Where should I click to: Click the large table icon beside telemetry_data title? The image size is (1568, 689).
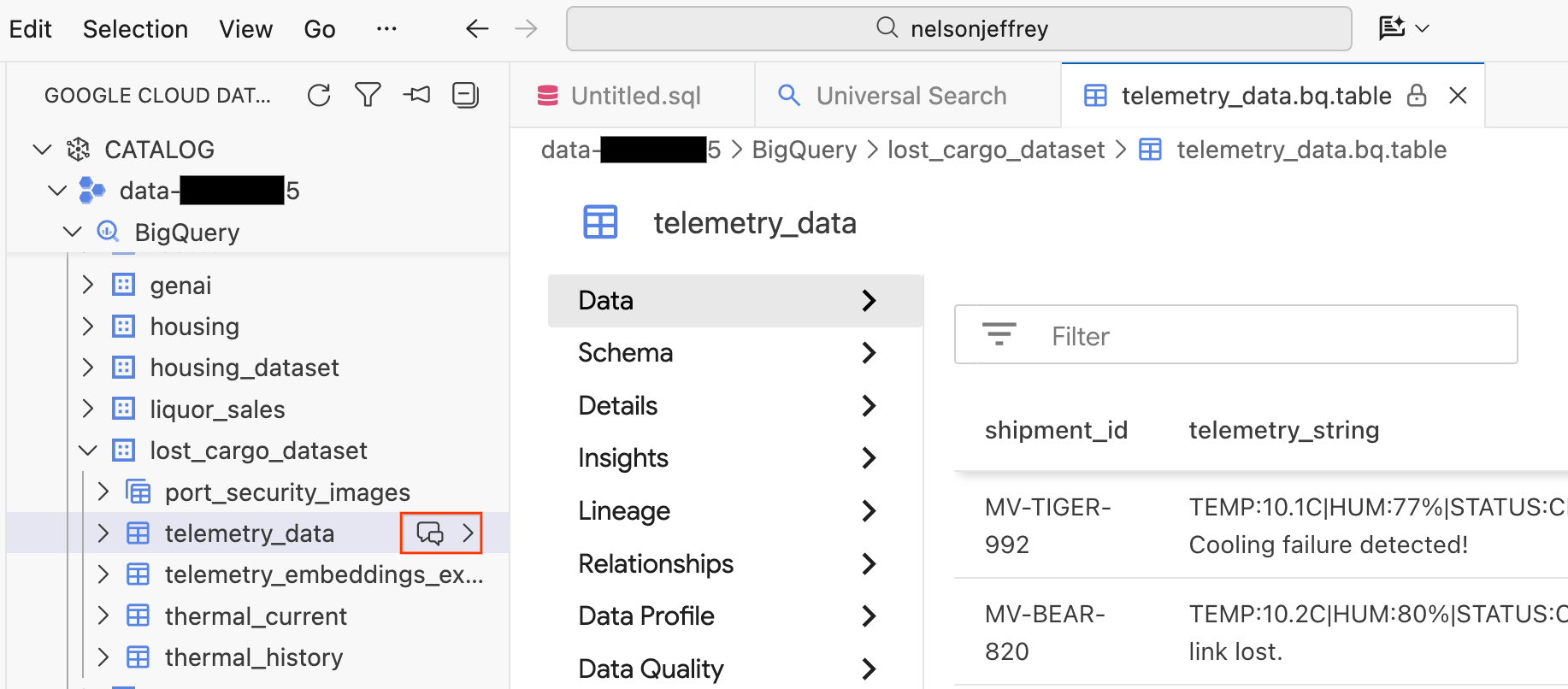[x=600, y=222]
